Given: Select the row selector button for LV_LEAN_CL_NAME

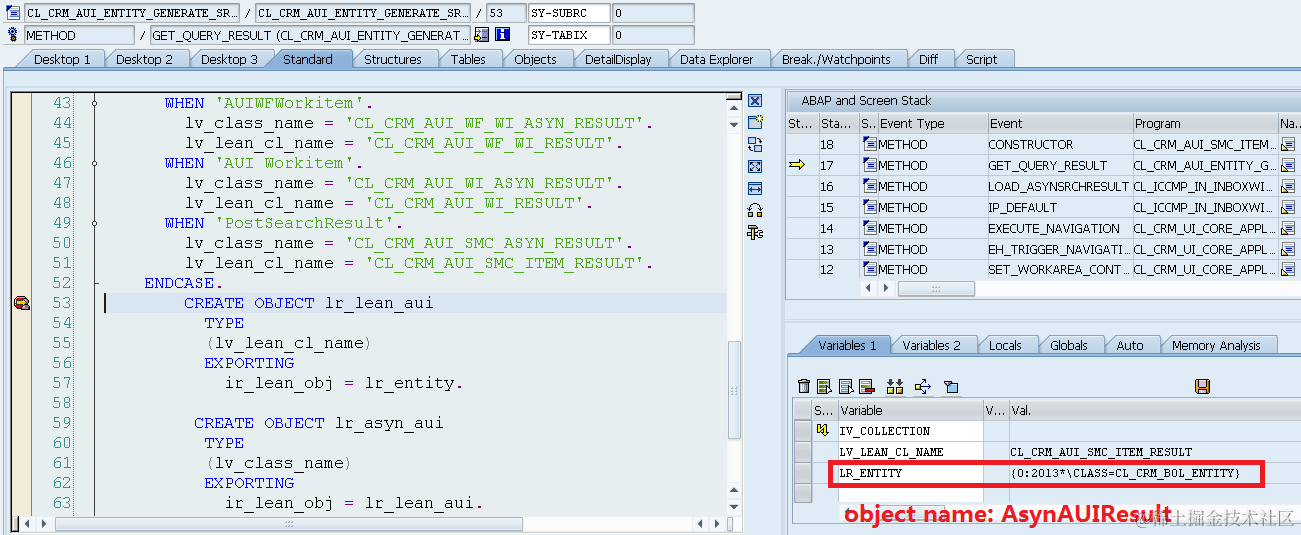Looking at the screenshot, I should (802, 452).
